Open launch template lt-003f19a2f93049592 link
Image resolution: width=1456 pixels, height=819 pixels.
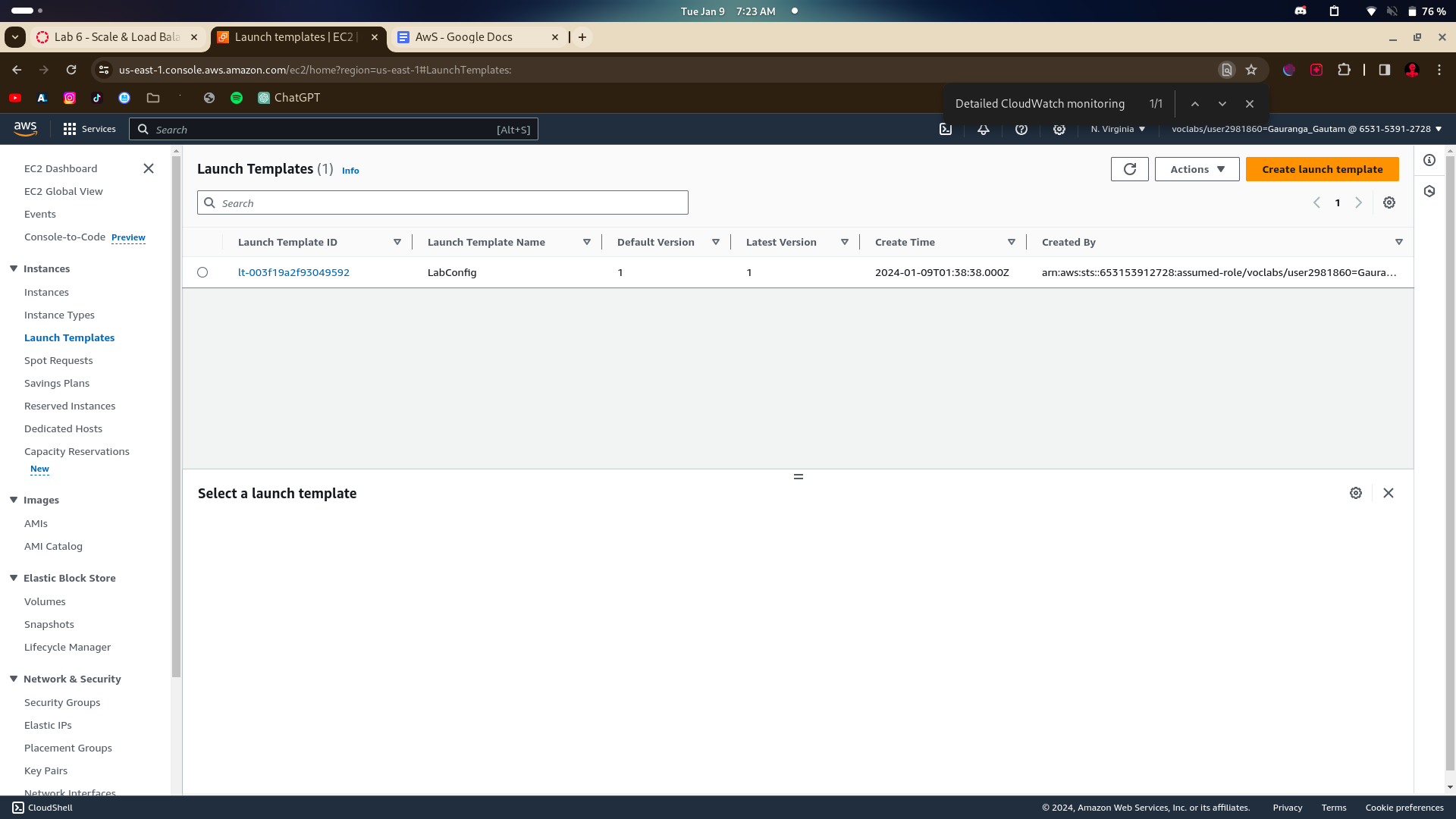tap(293, 272)
